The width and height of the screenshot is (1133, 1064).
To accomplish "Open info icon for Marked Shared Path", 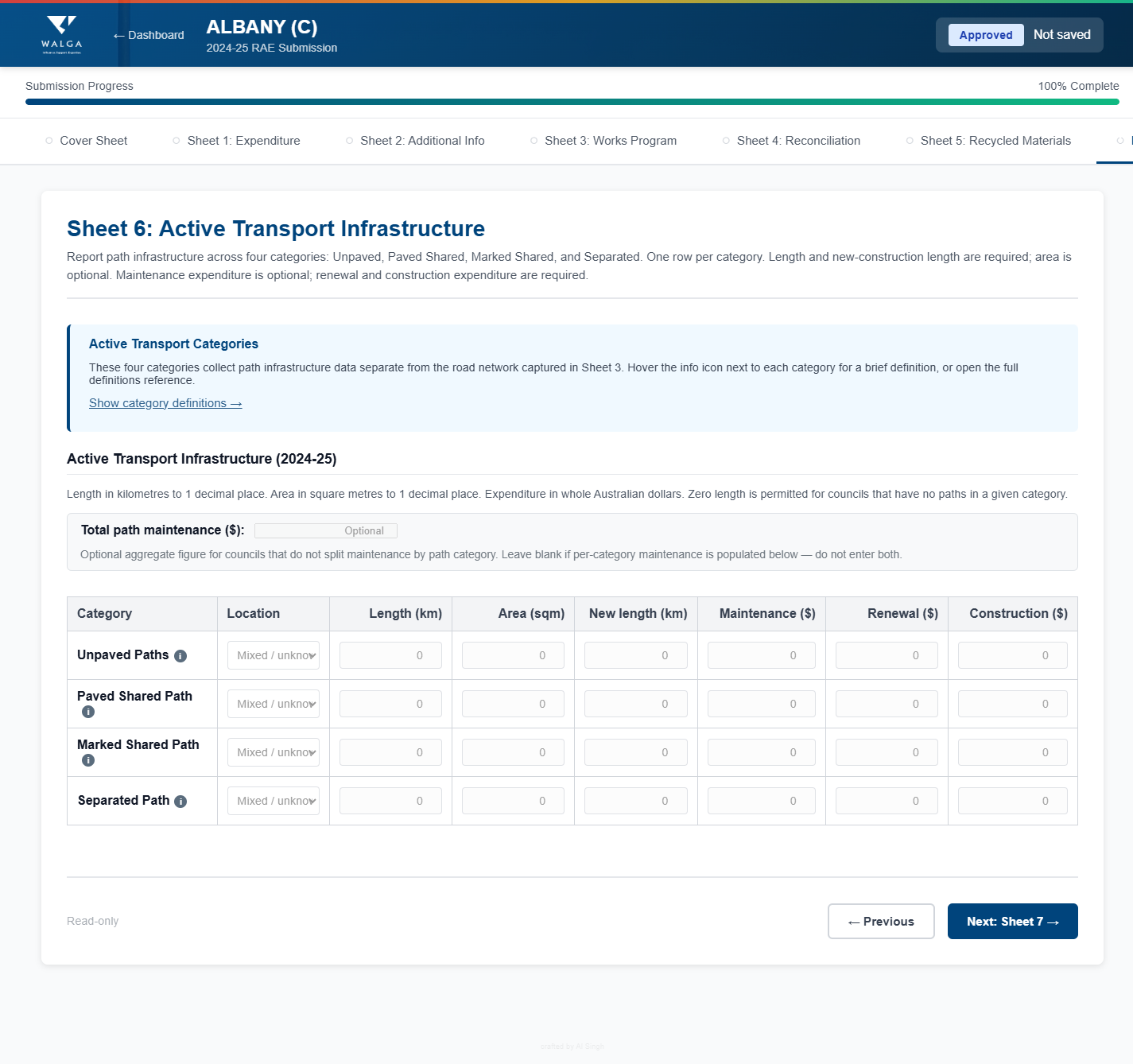I will coord(88,760).
